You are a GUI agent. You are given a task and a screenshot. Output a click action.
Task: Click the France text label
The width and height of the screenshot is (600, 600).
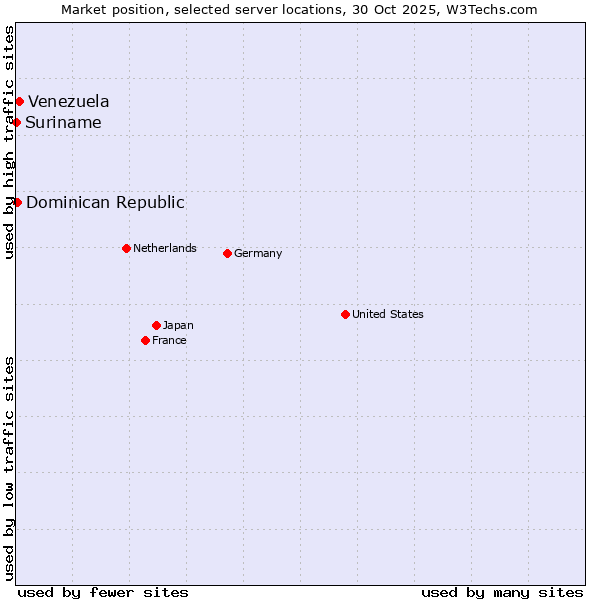169,340
